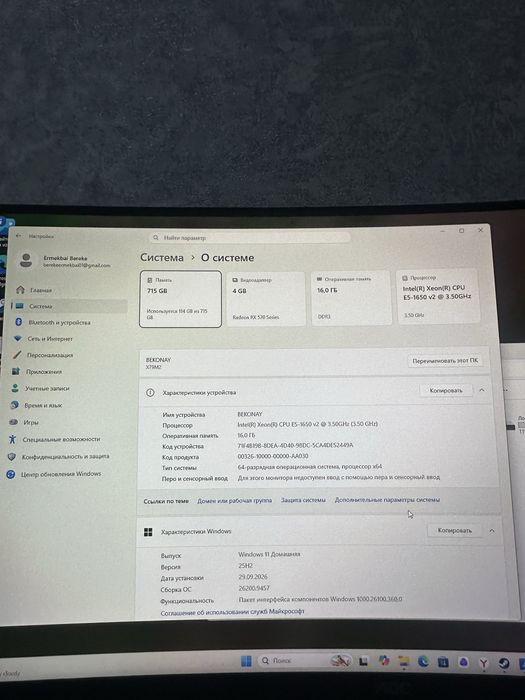Collapse Характеристики Windows section chevron
This screenshot has width=525, height=700.
click(x=492, y=530)
